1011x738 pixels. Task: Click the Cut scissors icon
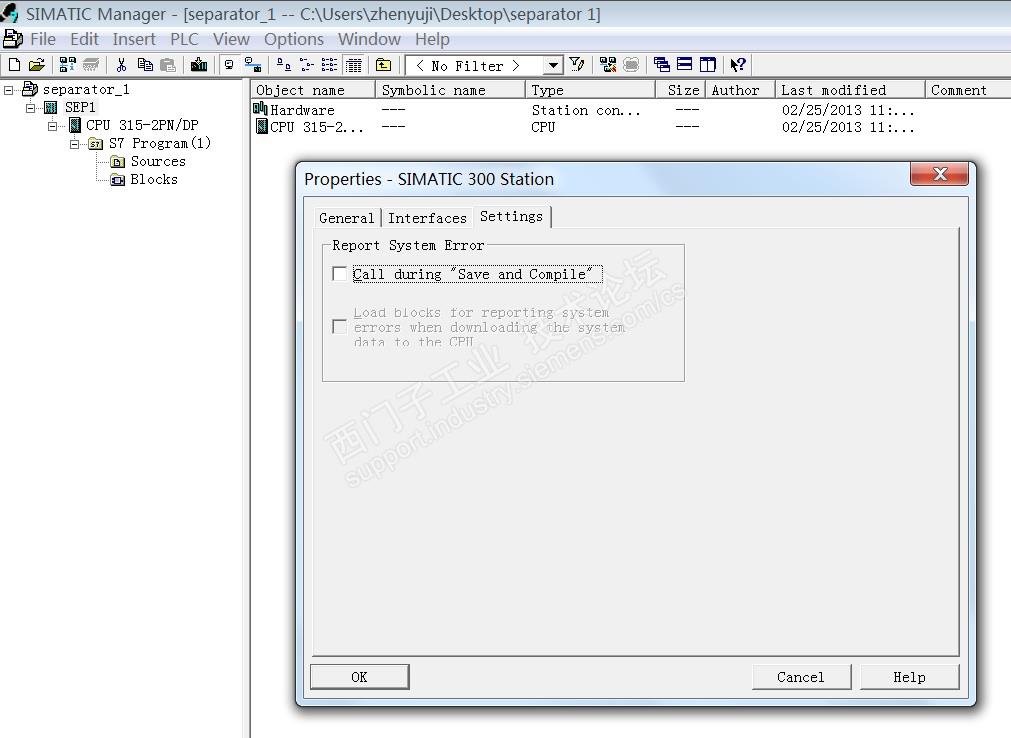tap(121, 64)
